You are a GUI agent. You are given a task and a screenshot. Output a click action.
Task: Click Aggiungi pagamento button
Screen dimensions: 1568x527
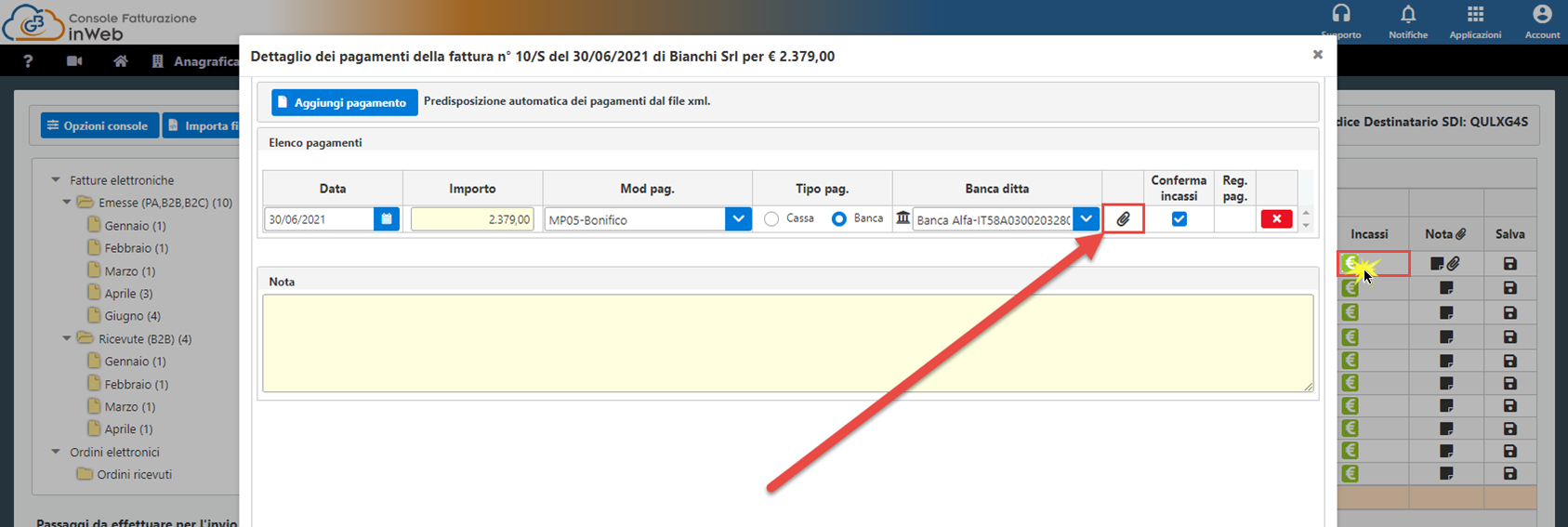(345, 102)
